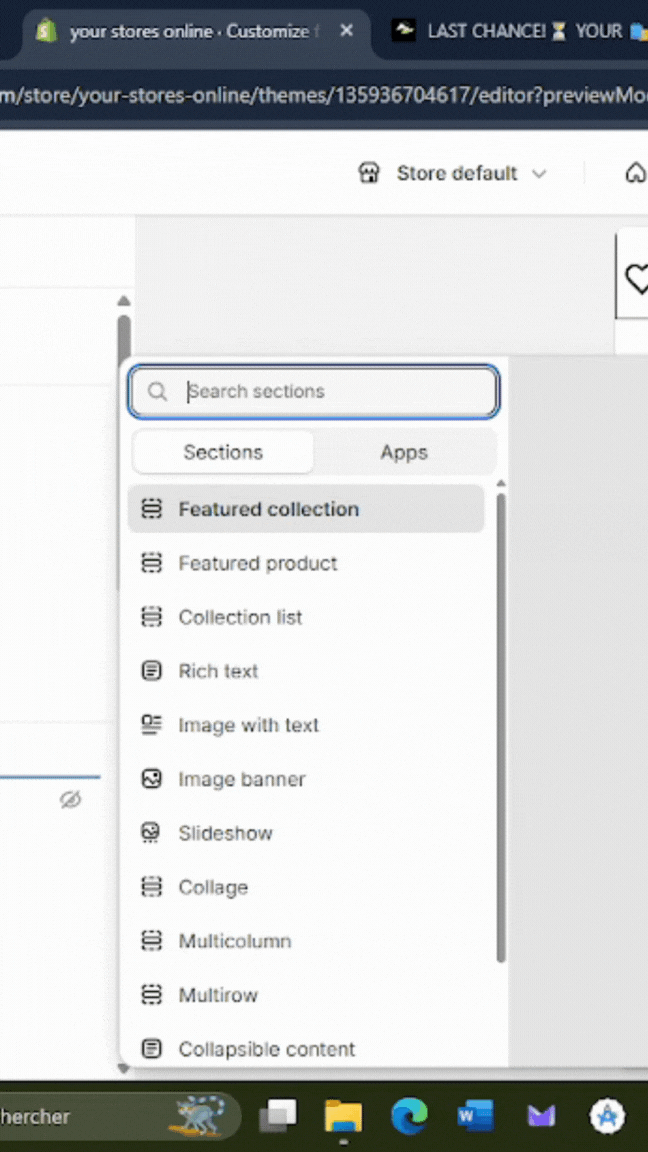The image size is (648, 1152).
Task: Open the Store default dropdown
Action: coord(470,173)
